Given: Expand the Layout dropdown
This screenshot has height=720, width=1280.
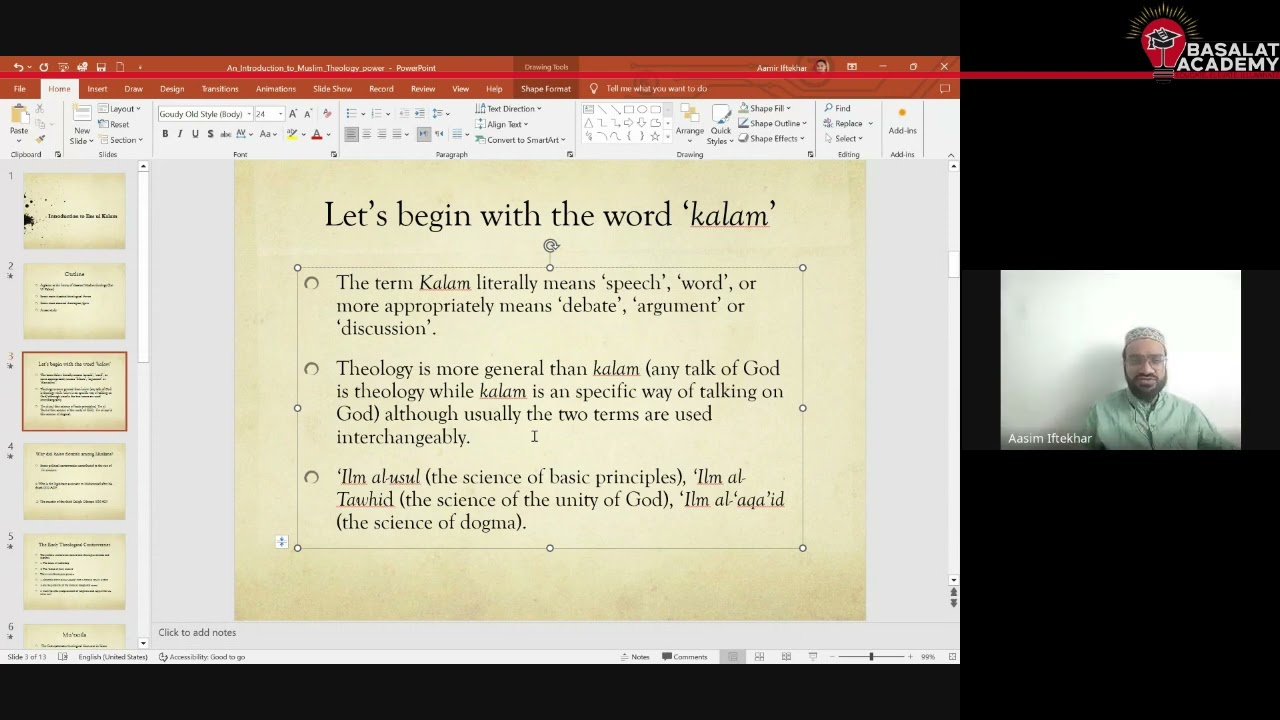Looking at the screenshot, I should (120, 108).
